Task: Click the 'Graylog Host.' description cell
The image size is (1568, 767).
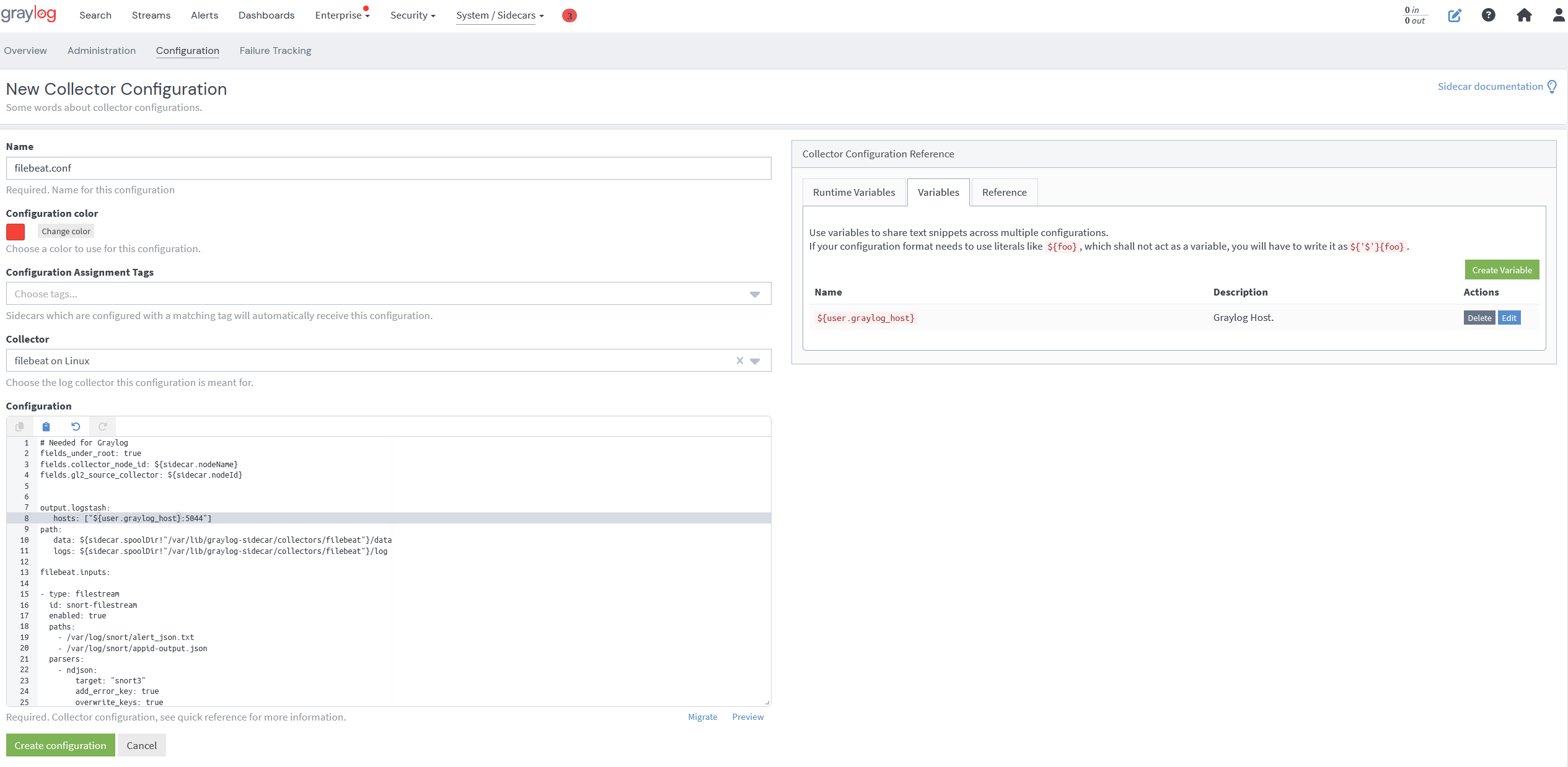Action: click(1243, 318)
